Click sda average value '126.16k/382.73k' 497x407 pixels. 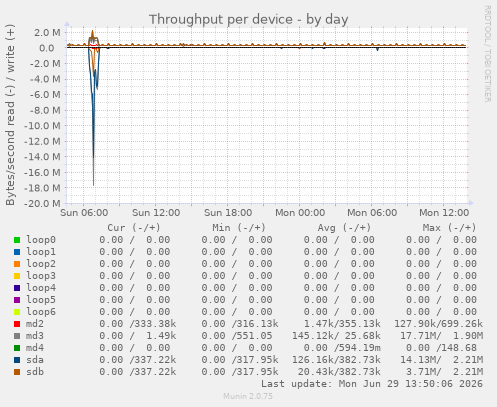[x=336, y=360]
